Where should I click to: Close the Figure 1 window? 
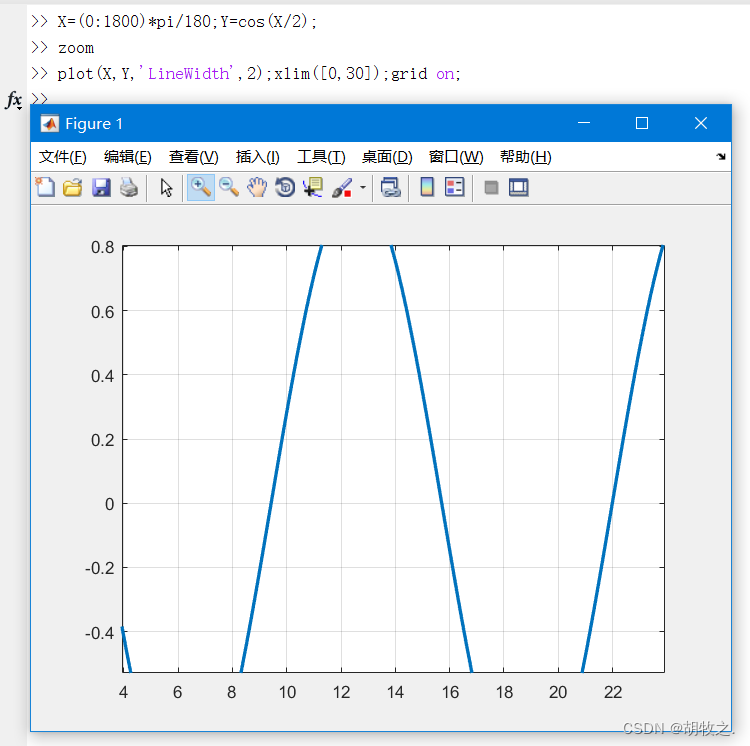coord(701,123)
